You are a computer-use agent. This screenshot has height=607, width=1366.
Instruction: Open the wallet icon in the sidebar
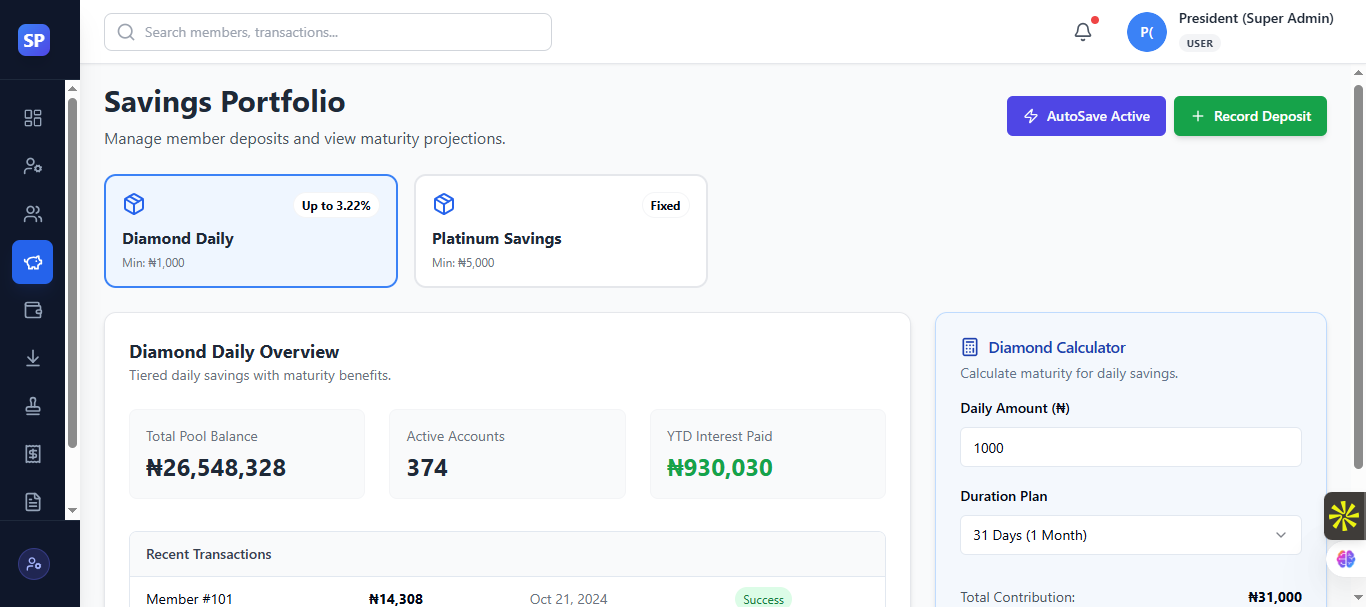(33, 310)
